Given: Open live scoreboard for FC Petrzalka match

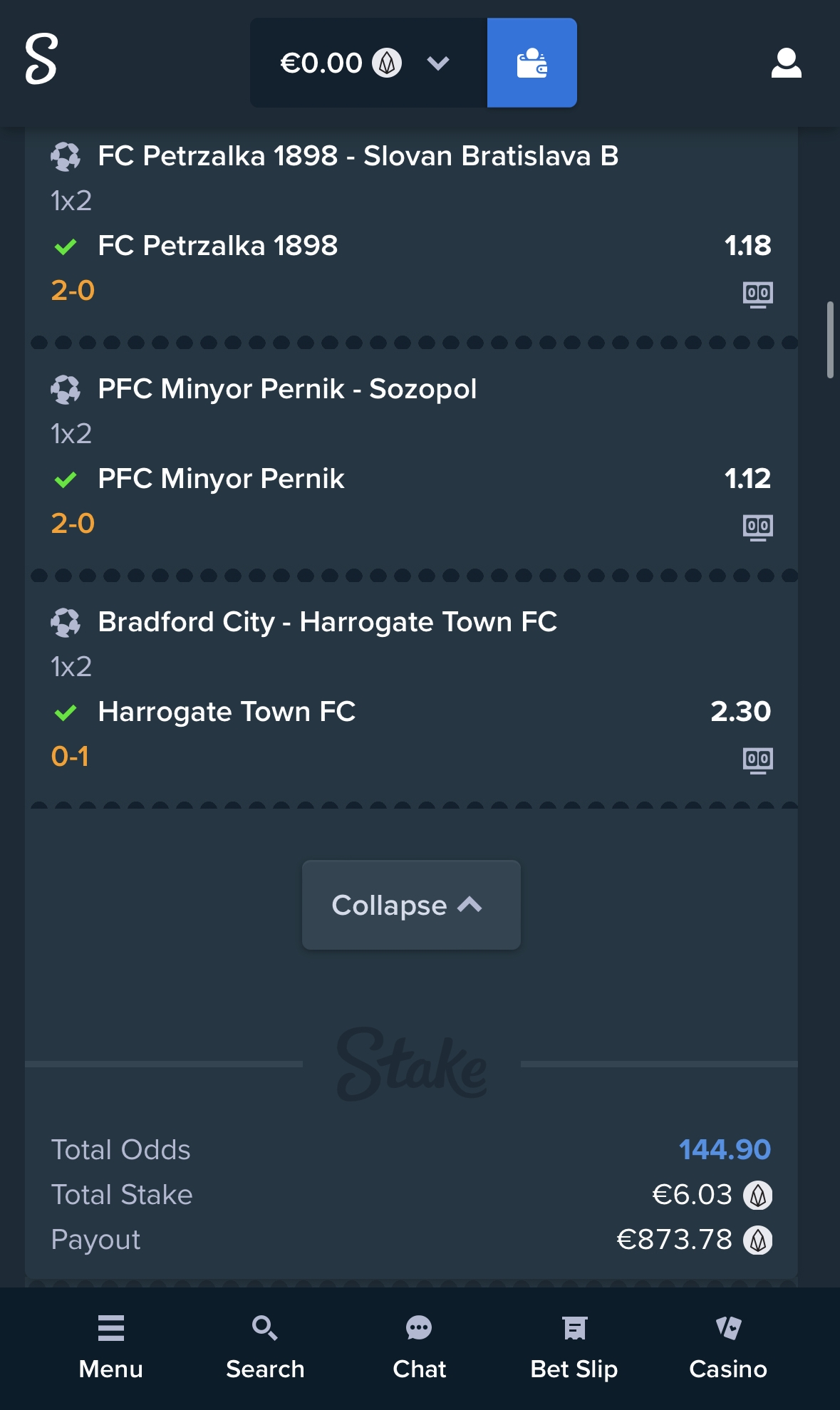Looking at the screenshot, I should click(758, 294).
